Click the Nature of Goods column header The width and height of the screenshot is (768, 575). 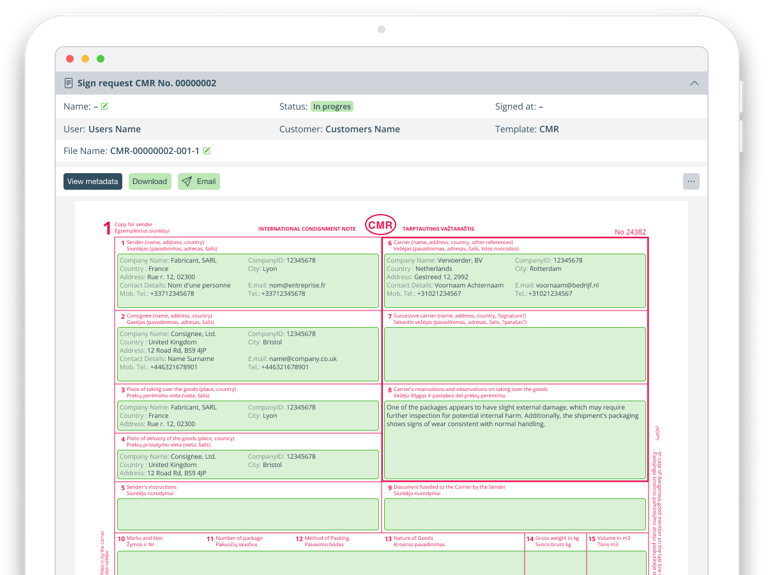(x=413, y=538)
